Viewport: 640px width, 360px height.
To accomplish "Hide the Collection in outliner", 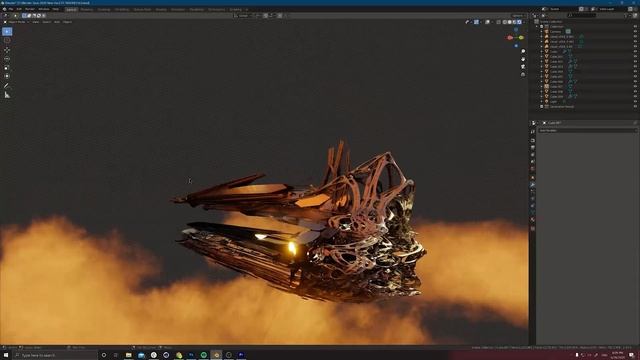I will pos(635,27).
